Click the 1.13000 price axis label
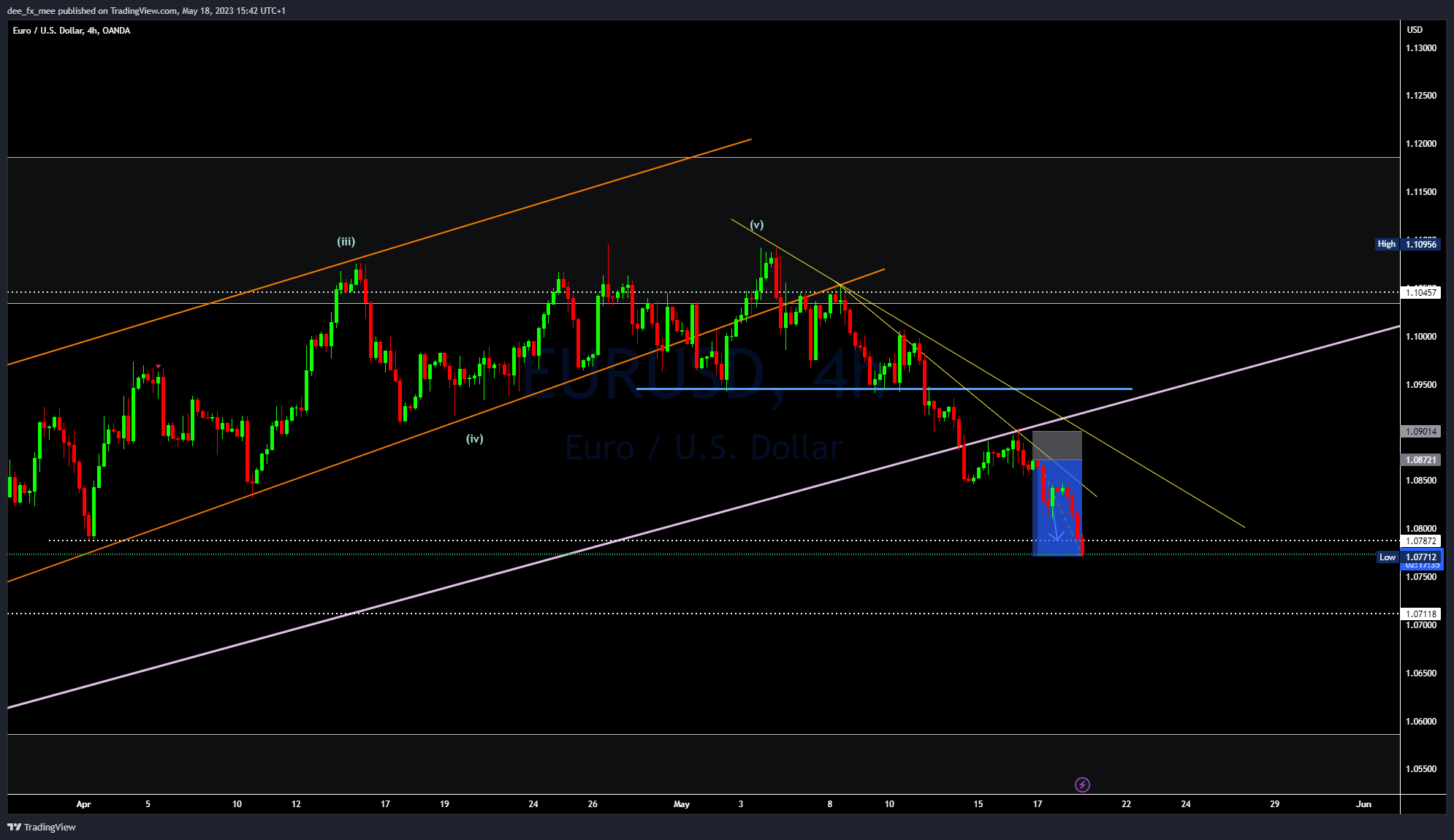Image resolution: width=1454 pixels, height=840 pixels. point(1421,48)
